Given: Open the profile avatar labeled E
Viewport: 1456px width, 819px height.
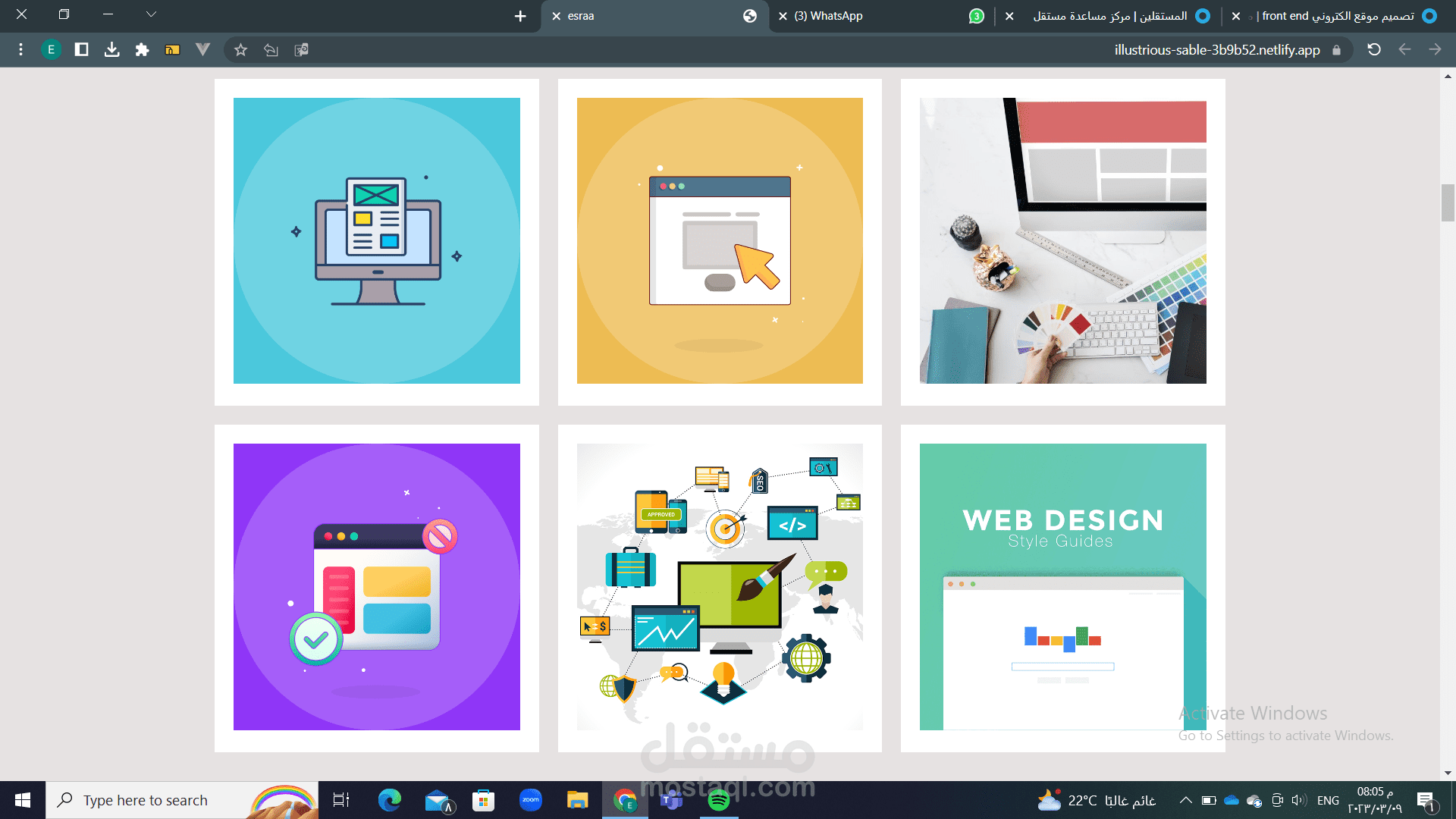Looking at the screenshot, I should (51, 50).
